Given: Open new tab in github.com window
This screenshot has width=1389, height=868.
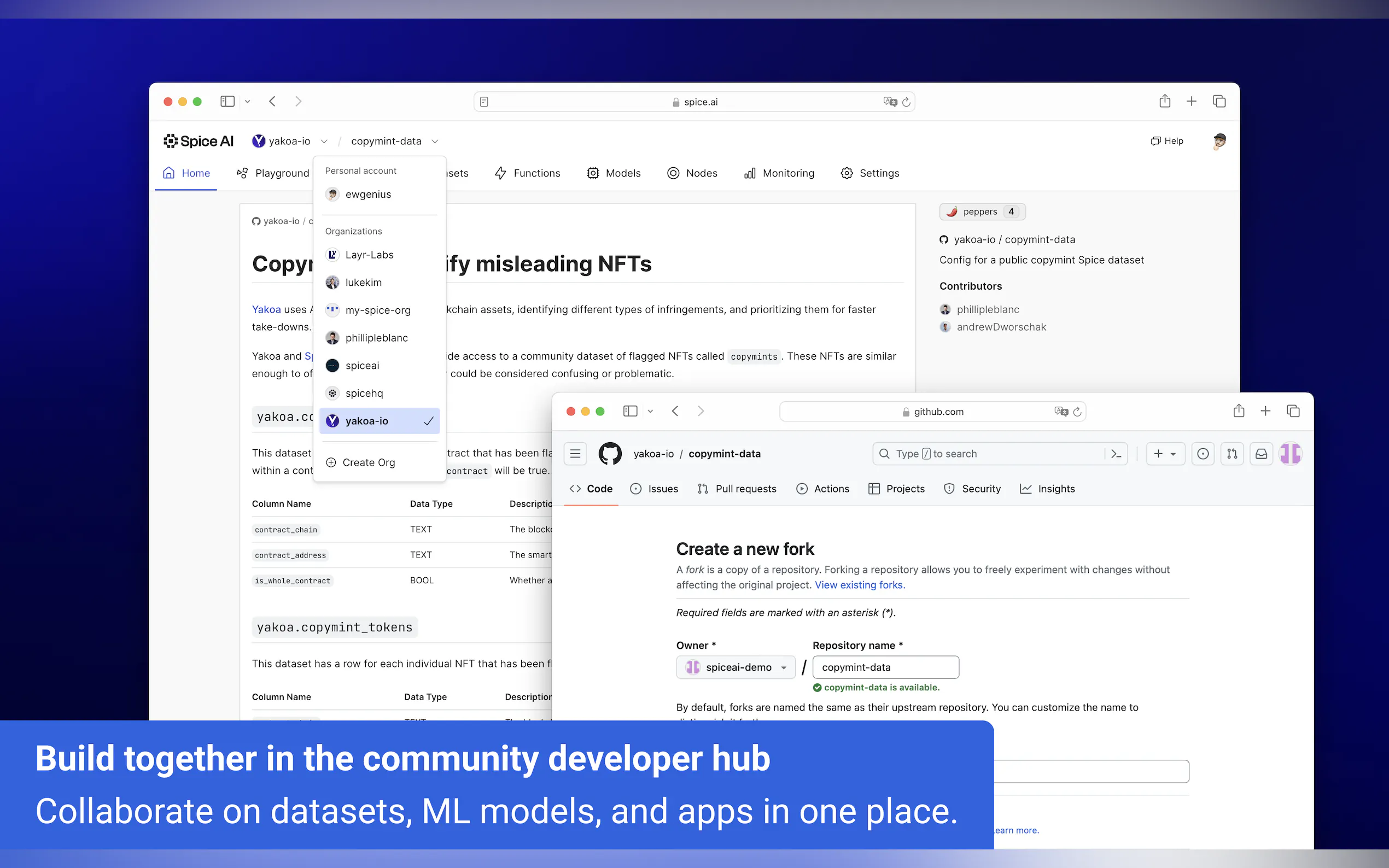Looking at the screenshot, I should point(1265,411).
